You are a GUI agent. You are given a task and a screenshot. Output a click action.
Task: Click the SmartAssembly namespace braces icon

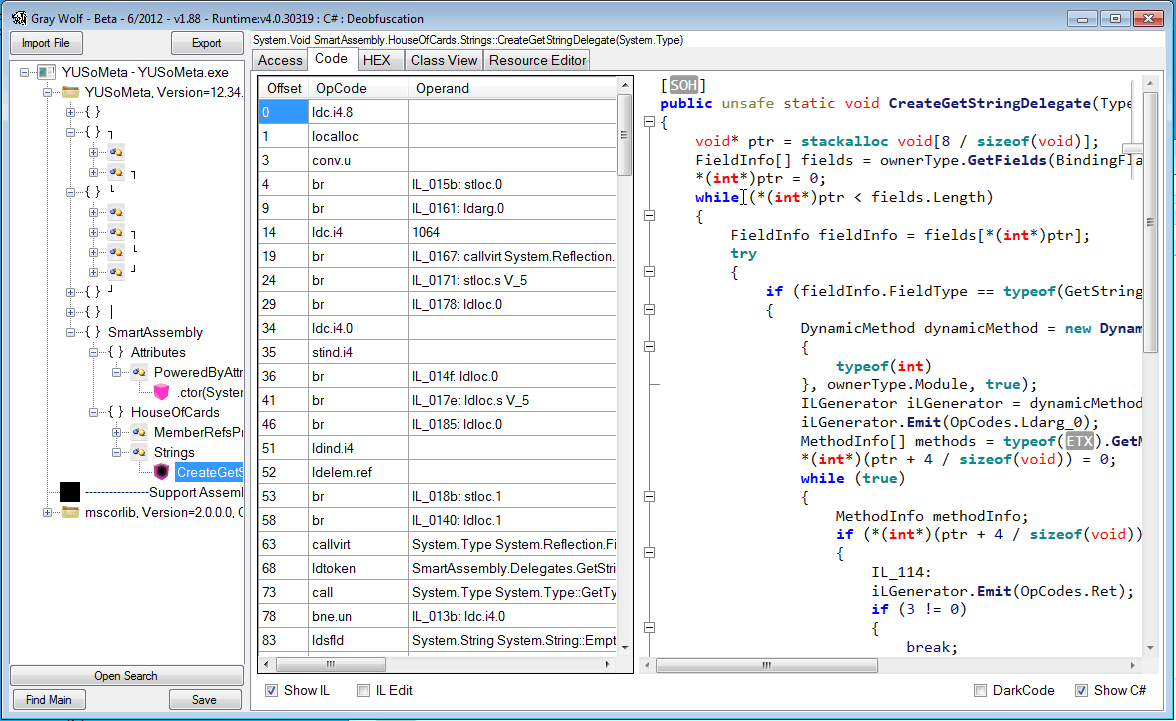pyautogui.click(x=93, y=332)
